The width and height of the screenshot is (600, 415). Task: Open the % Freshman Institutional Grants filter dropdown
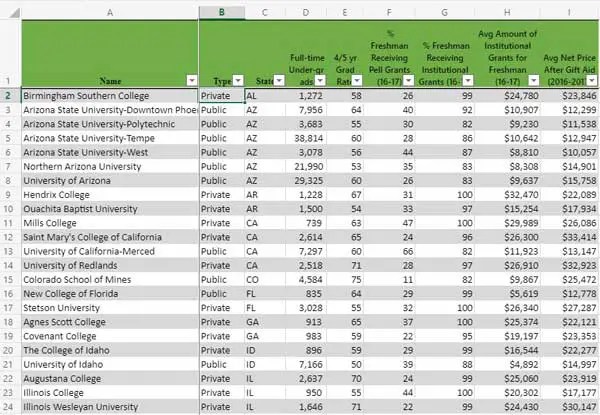tap(468, 80)
